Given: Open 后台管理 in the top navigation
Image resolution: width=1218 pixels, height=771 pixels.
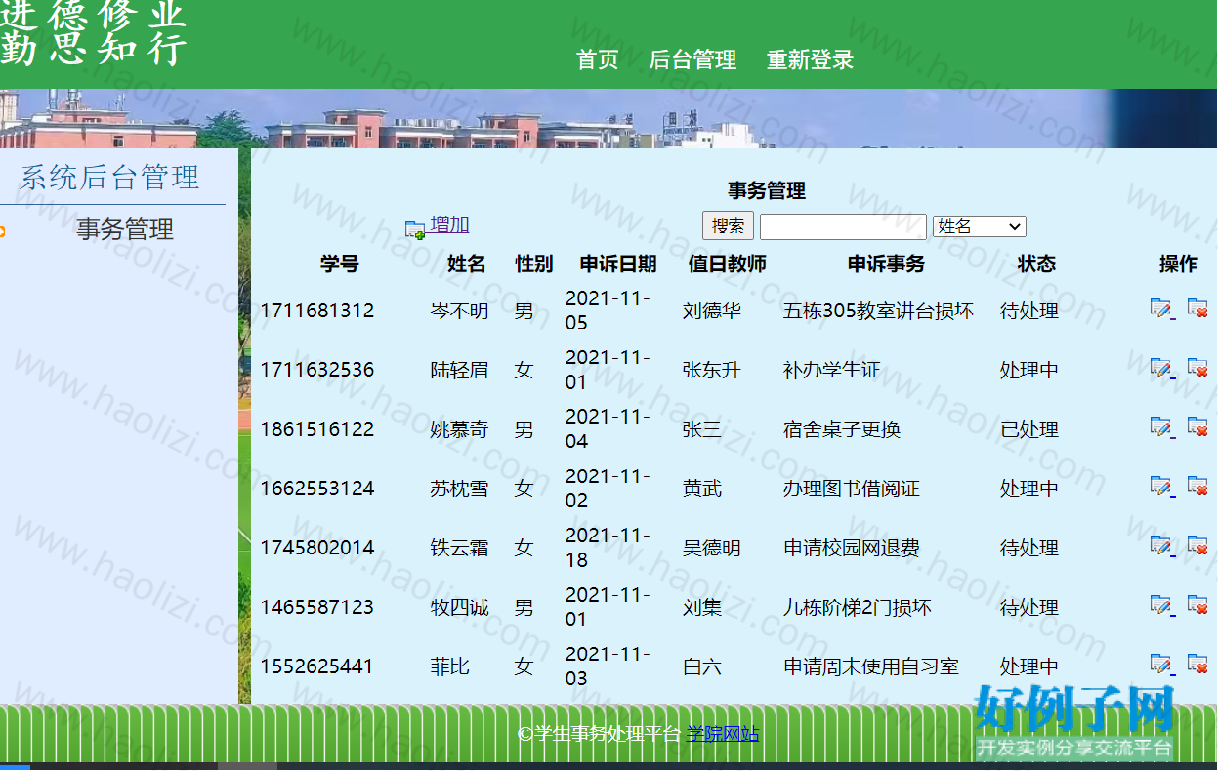Looking at the screenshot, I should pos(692,60).
